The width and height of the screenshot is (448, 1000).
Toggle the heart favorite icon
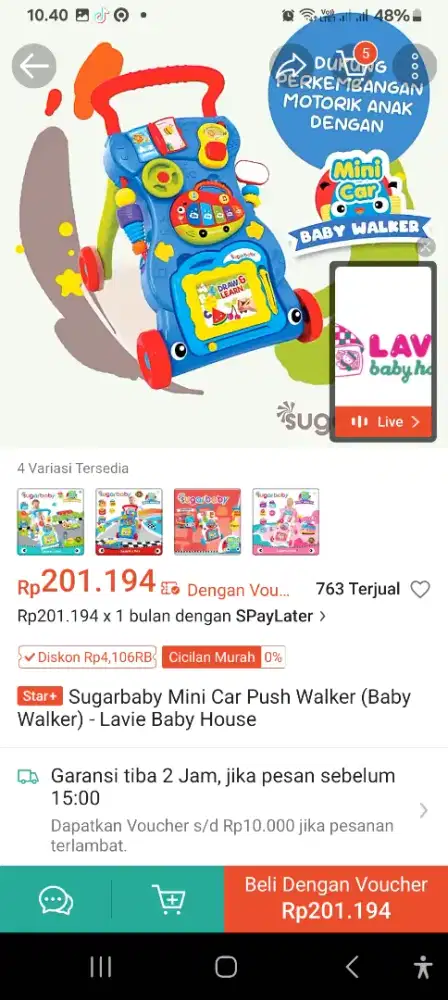(420, 589)
